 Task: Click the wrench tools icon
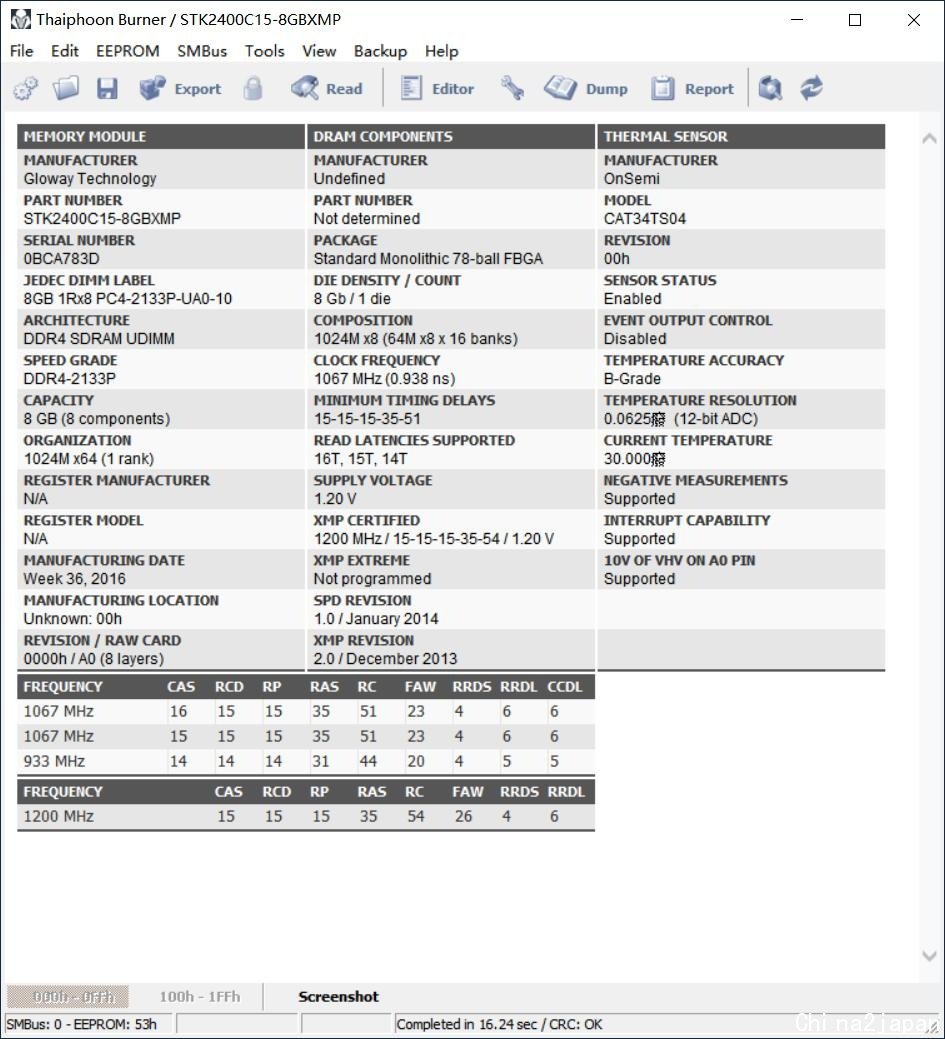[x=512, y=87]
